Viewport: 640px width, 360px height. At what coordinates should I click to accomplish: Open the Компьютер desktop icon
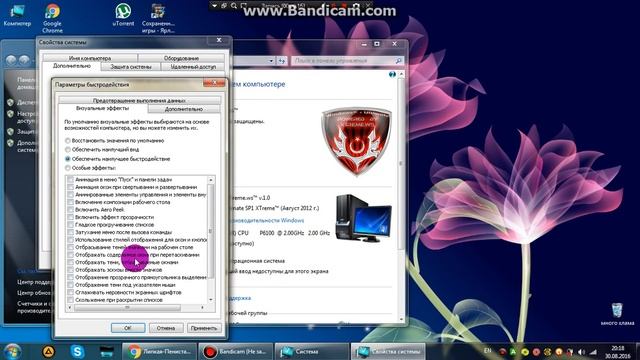click(17, 15)
